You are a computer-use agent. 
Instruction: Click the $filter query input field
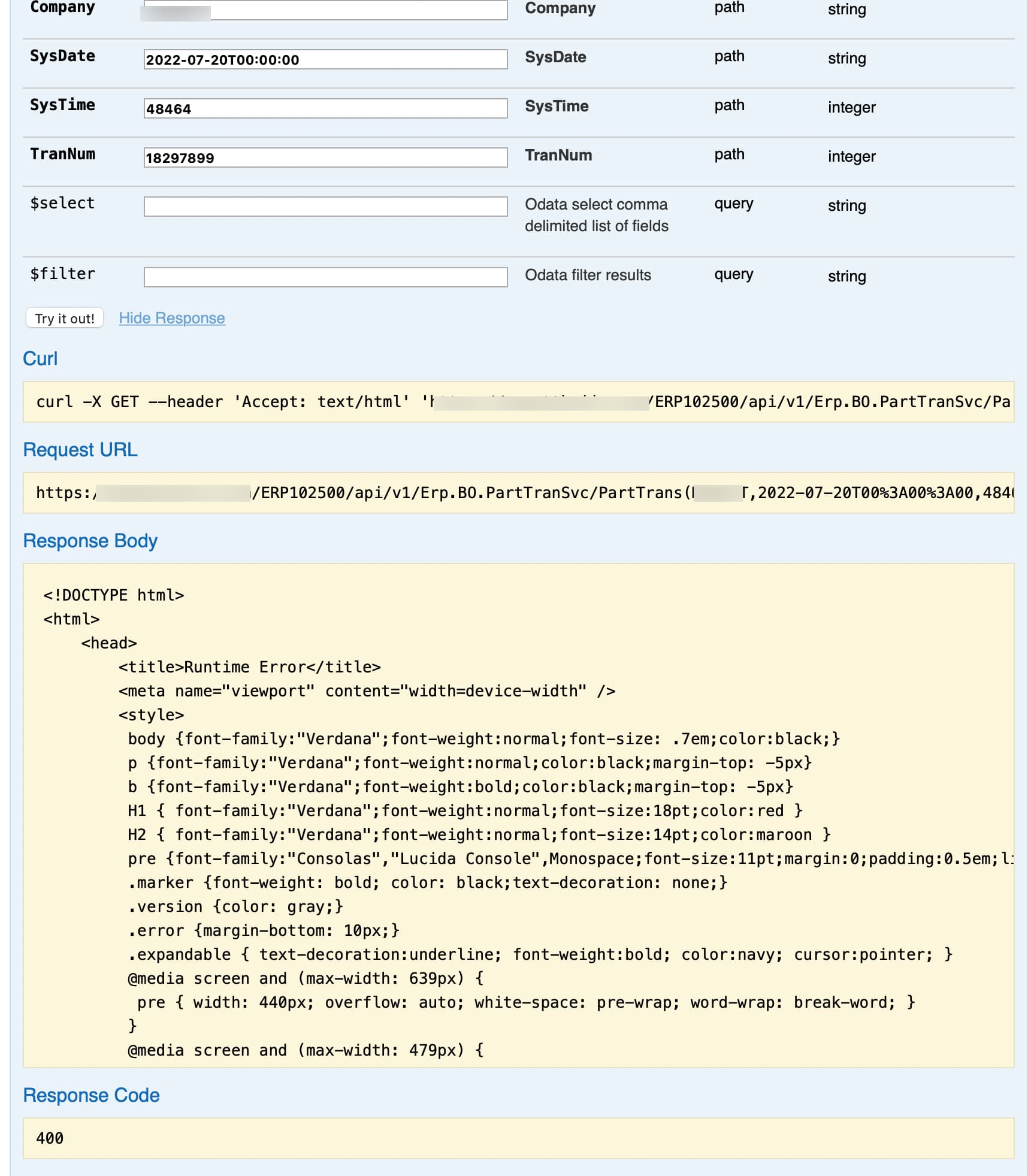point(325,277)
